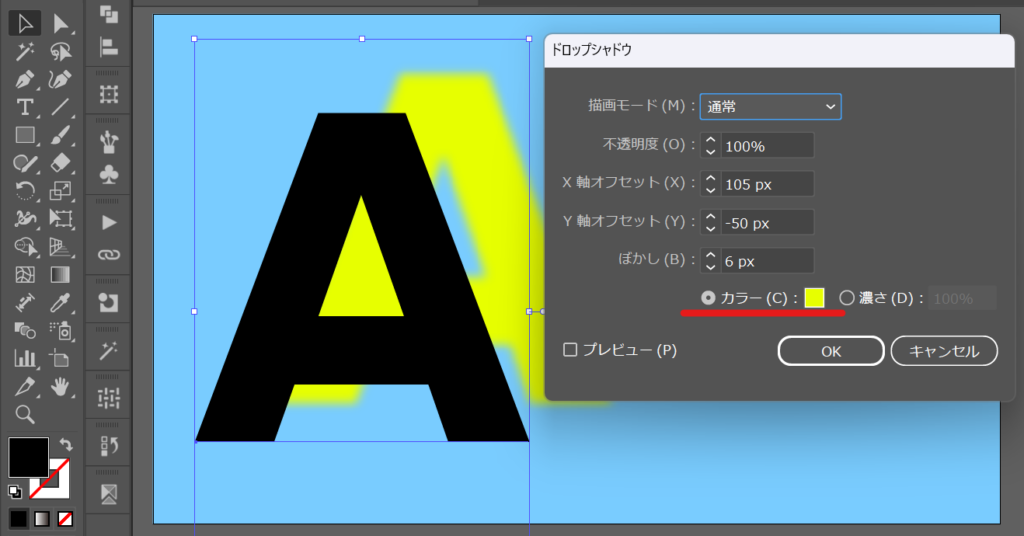Select the Lasso tool
The height and width of the screenshot is (536, 1024).
60,52
